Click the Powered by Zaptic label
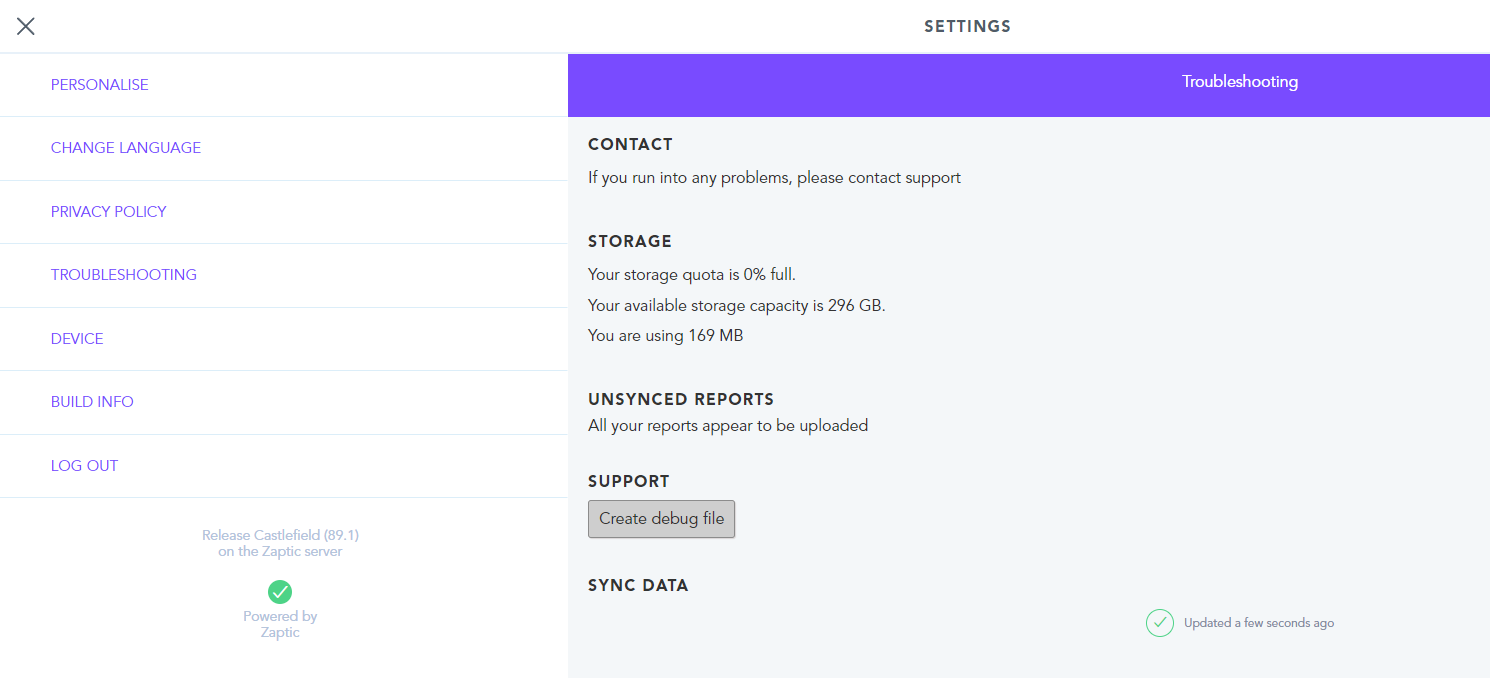This screenshot has height=678, width=1490. click(280, 624)
